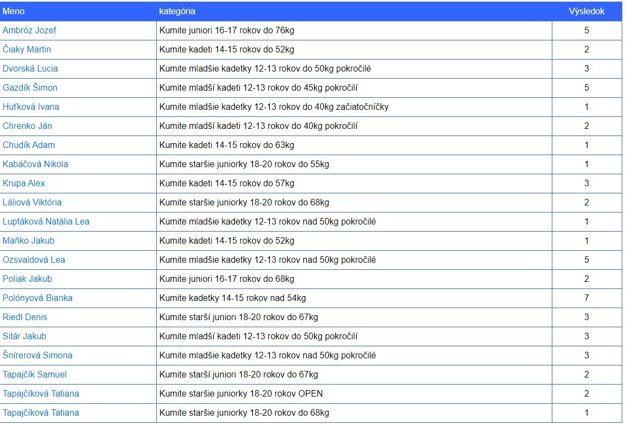Click Riedl Denis's category cell
This screenshot has height=425, width=625.
coord(354,317)
